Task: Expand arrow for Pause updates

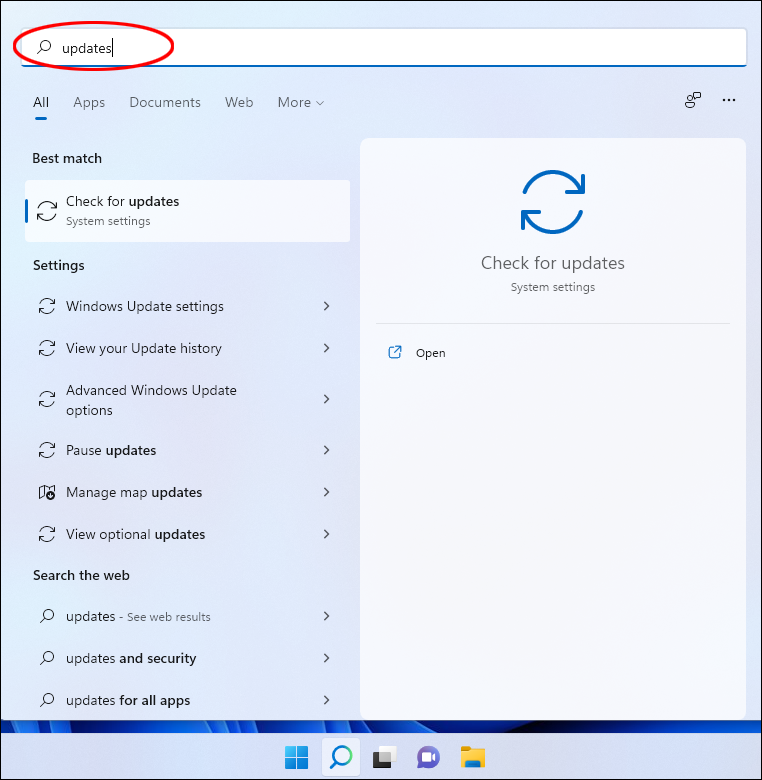Action: 326,450
